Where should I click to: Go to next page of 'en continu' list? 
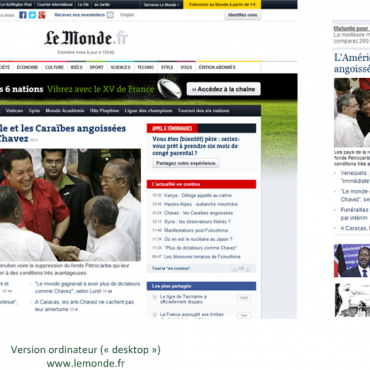(x=248, y=268)
